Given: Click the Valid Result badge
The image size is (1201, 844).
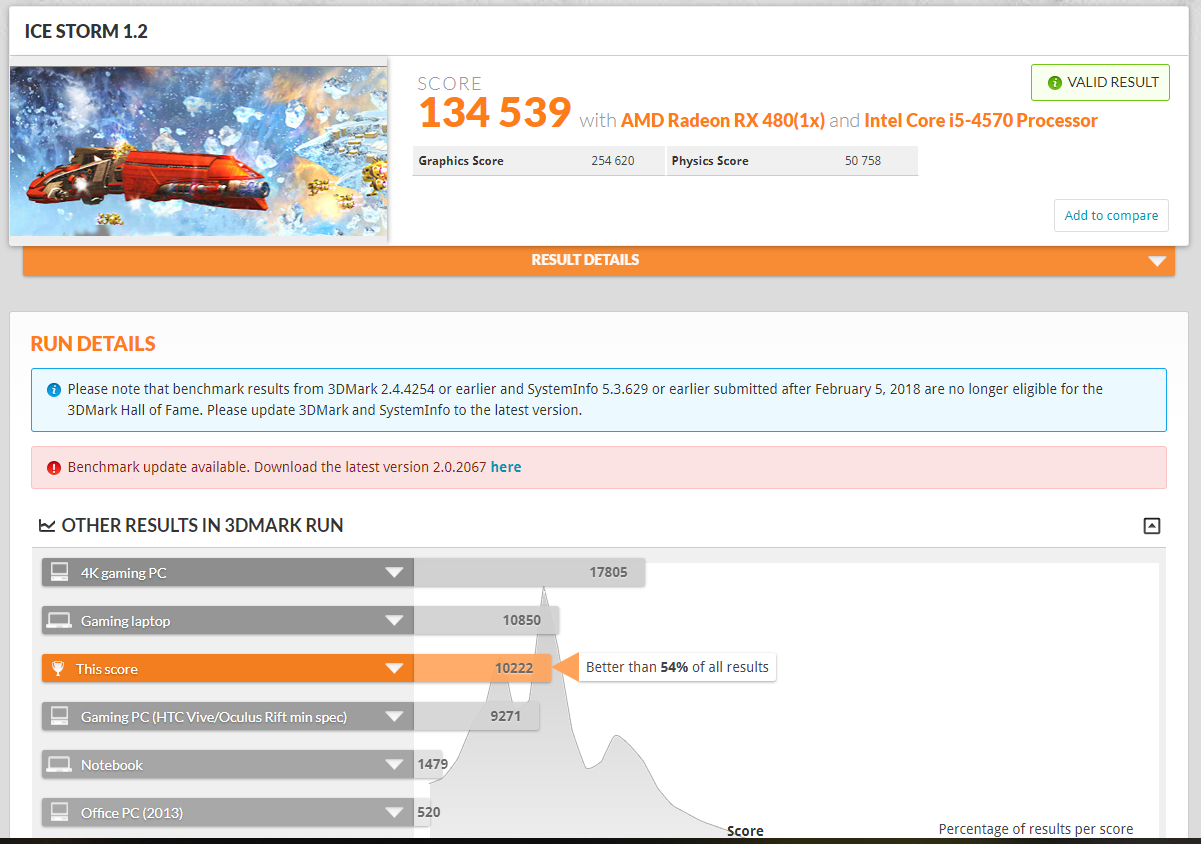Looking at the screenshot, I should pos(1100,83).
